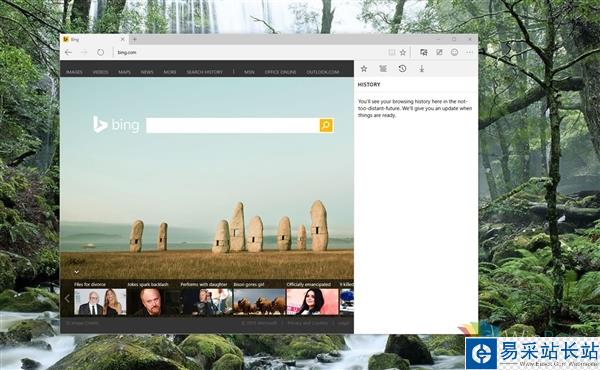Start a Web Note with the pen icon
The width and height of the screenshot is (600, 370).
pos(439,52)
